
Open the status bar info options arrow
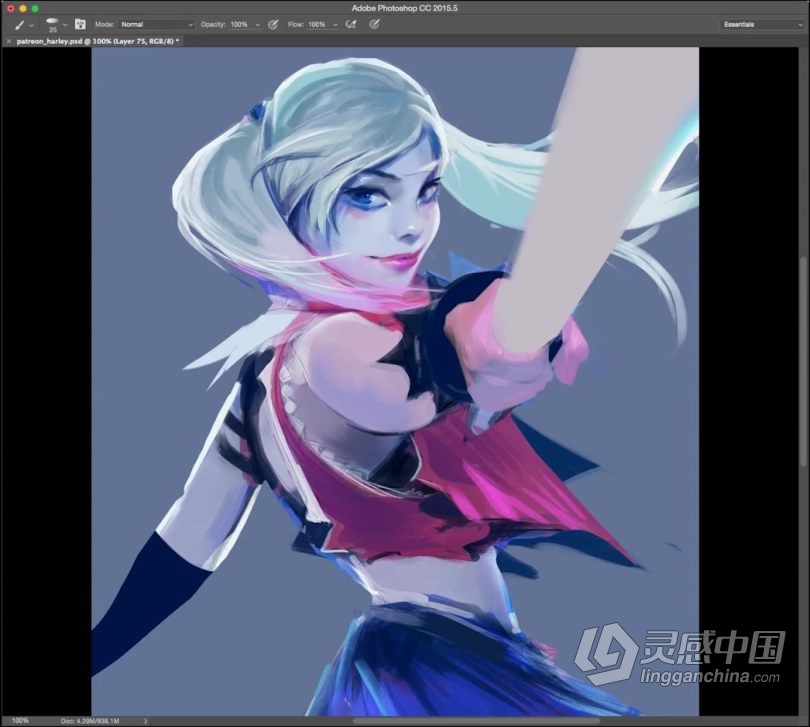coord(145,721)
